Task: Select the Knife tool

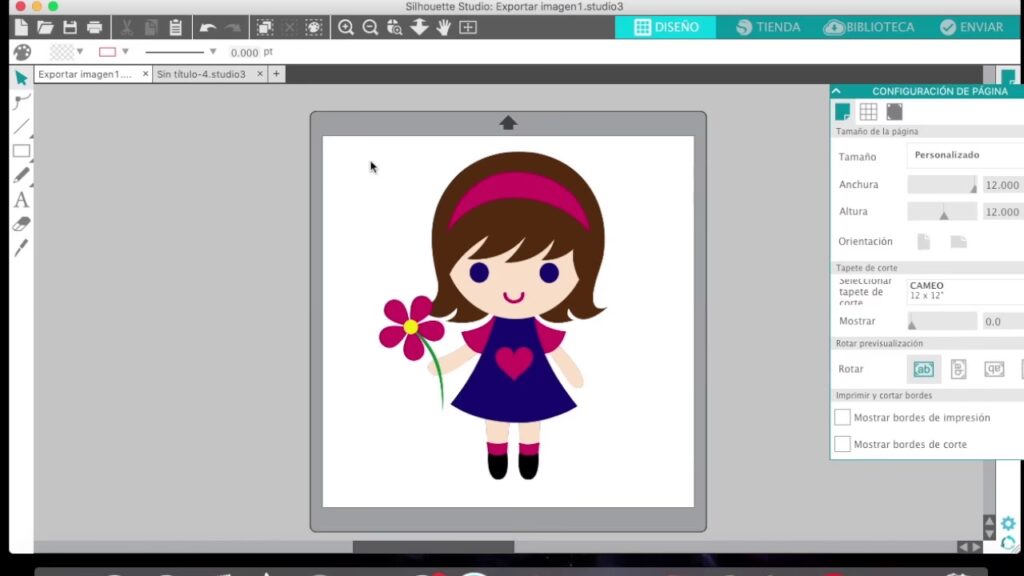Action: (21, 247)
